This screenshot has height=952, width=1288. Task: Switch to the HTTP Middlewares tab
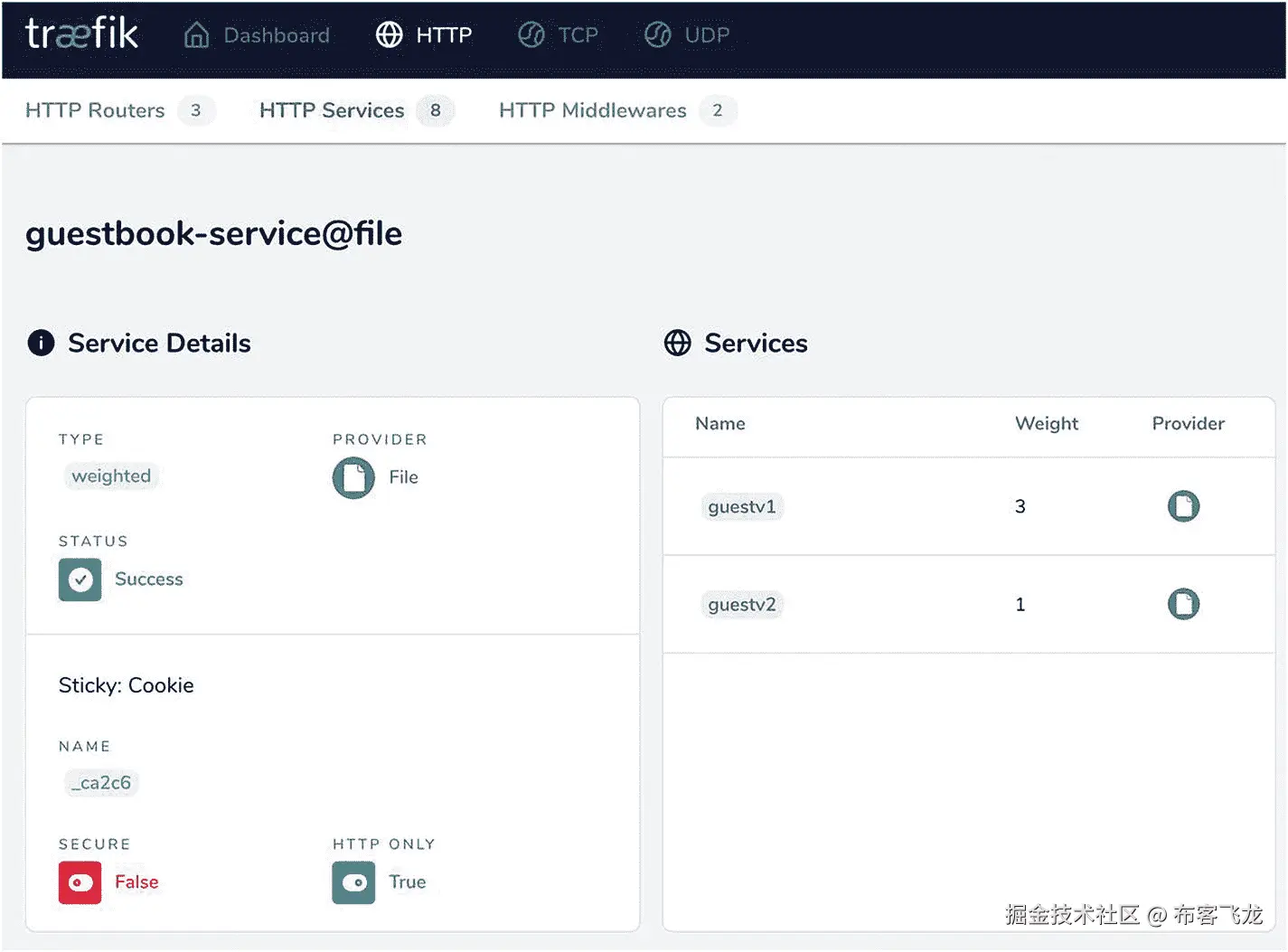(593, 110)
